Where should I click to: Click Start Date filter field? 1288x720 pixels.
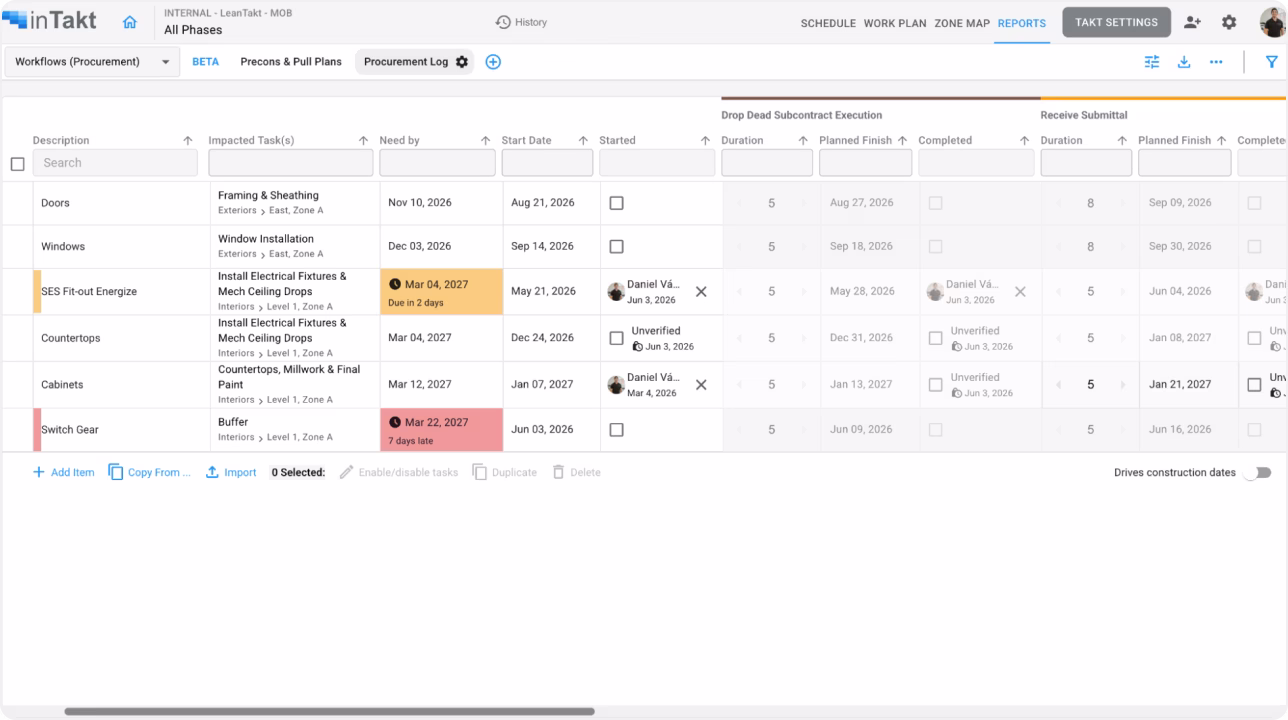547,163
